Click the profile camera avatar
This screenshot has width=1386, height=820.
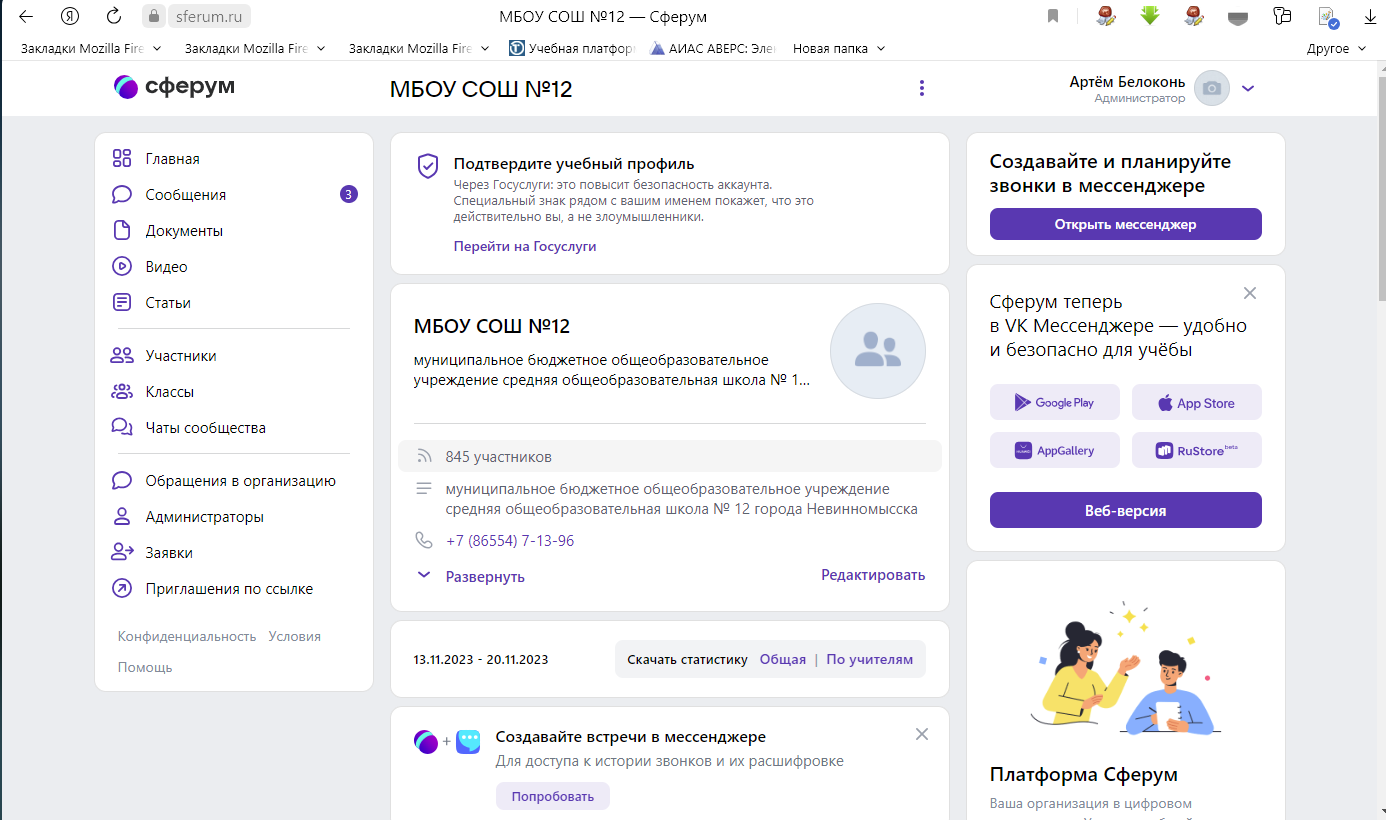1212,88
